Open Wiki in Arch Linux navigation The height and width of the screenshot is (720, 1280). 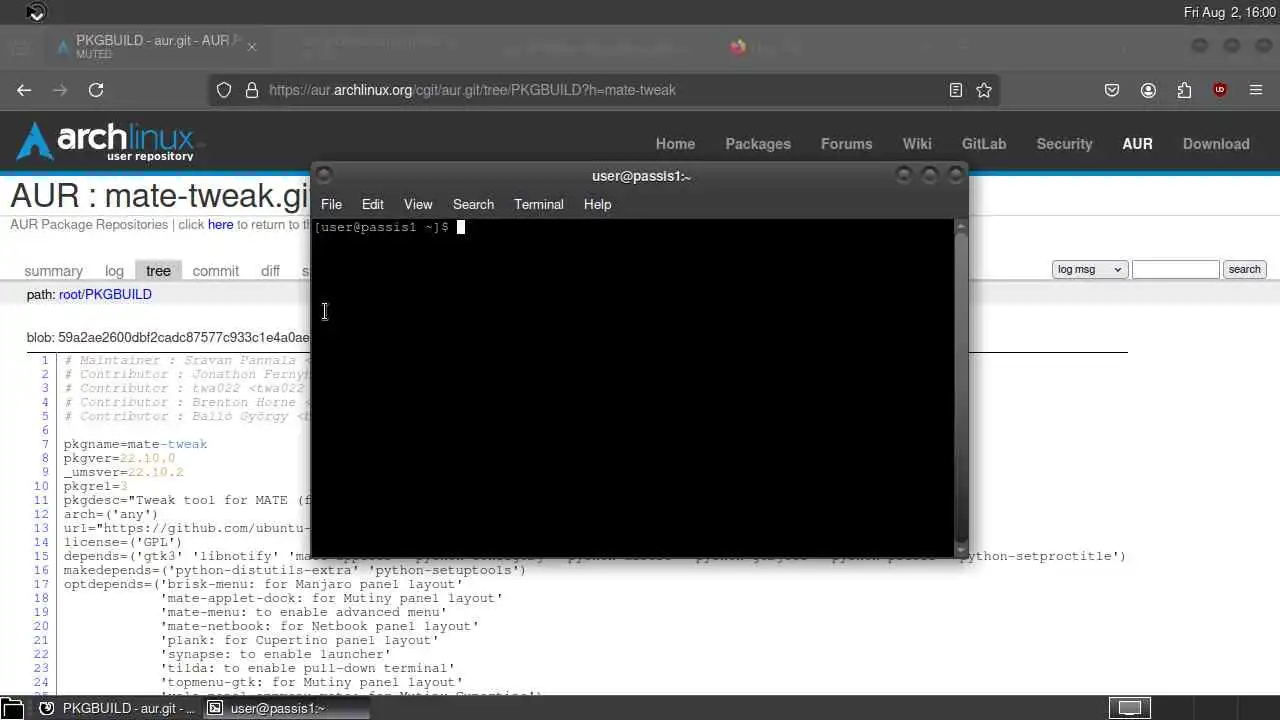917,144
